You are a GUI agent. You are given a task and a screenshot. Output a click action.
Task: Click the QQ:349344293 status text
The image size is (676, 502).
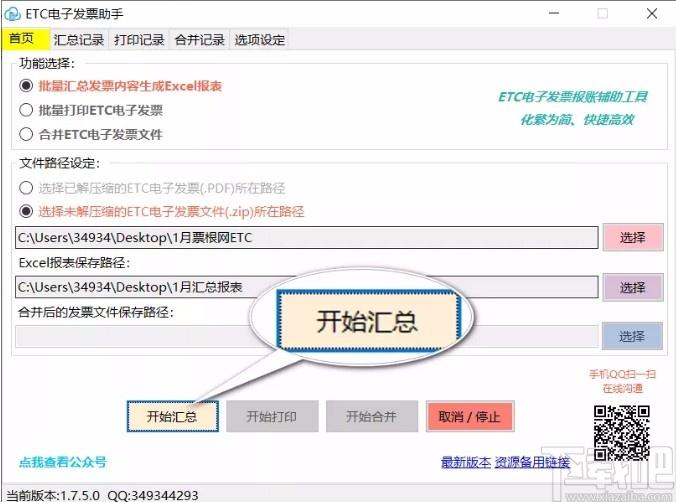[x=153, y=496]
